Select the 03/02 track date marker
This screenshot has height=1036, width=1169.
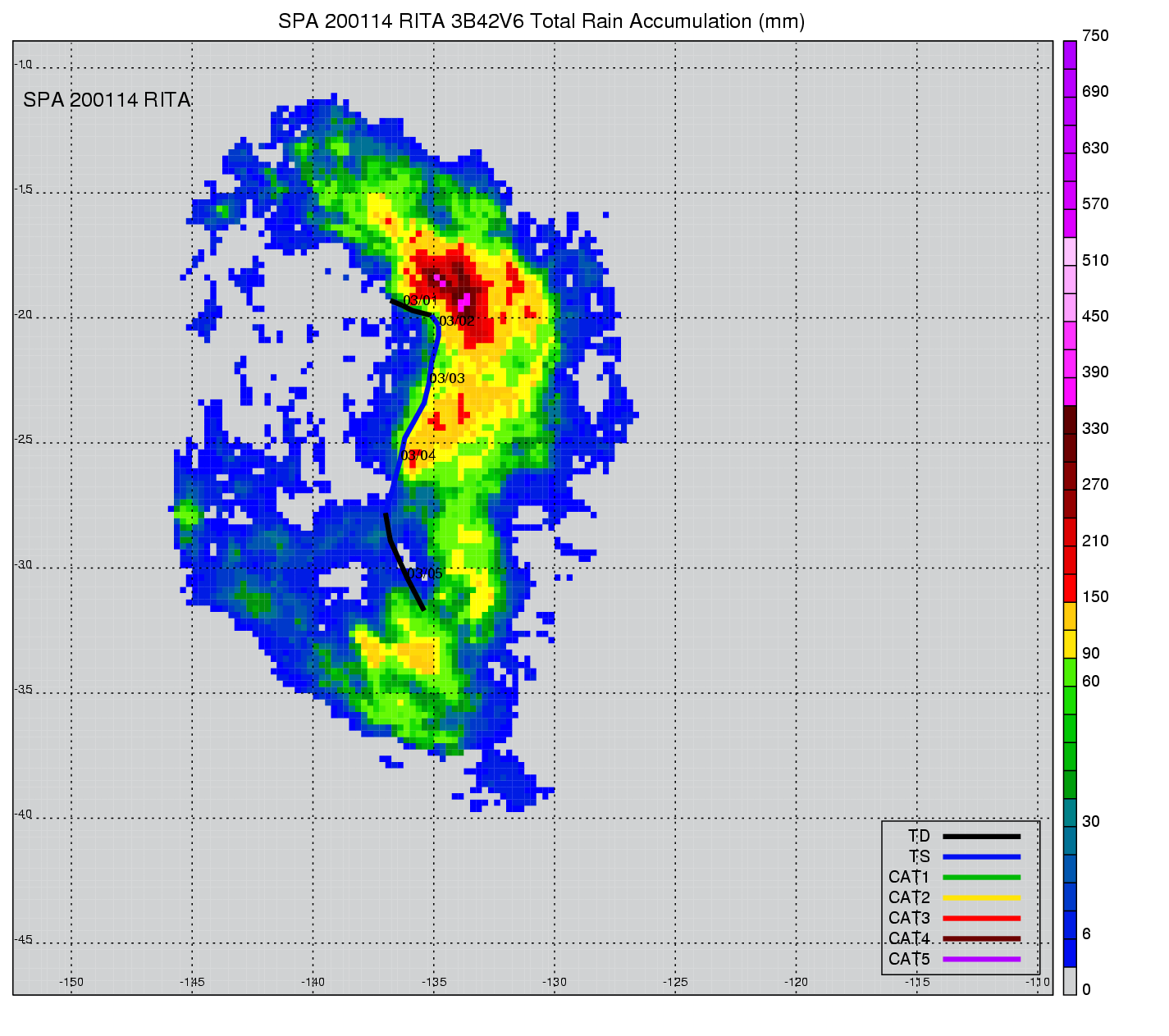[457, 321]
